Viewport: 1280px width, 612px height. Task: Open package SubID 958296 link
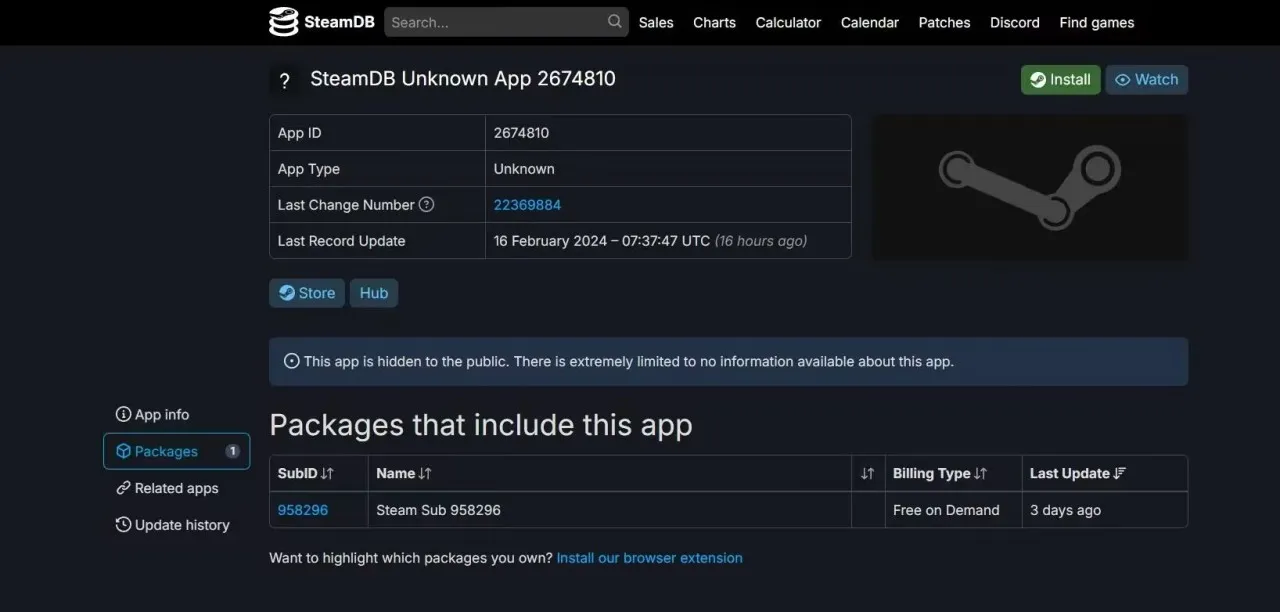303,510
